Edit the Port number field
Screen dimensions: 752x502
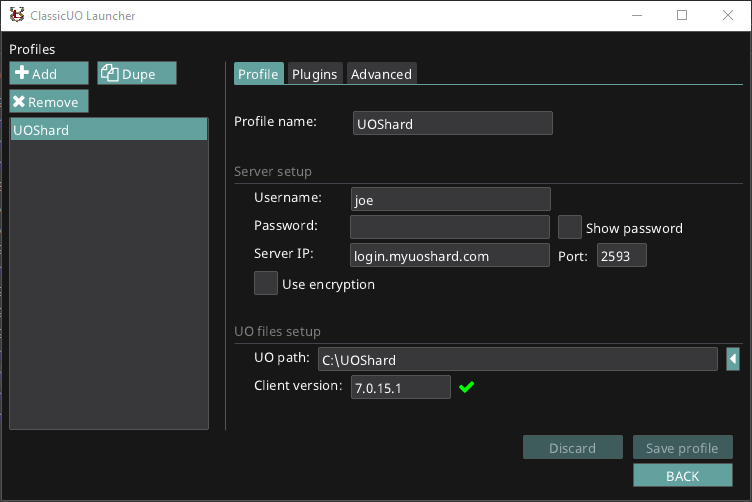pos(622,255)
